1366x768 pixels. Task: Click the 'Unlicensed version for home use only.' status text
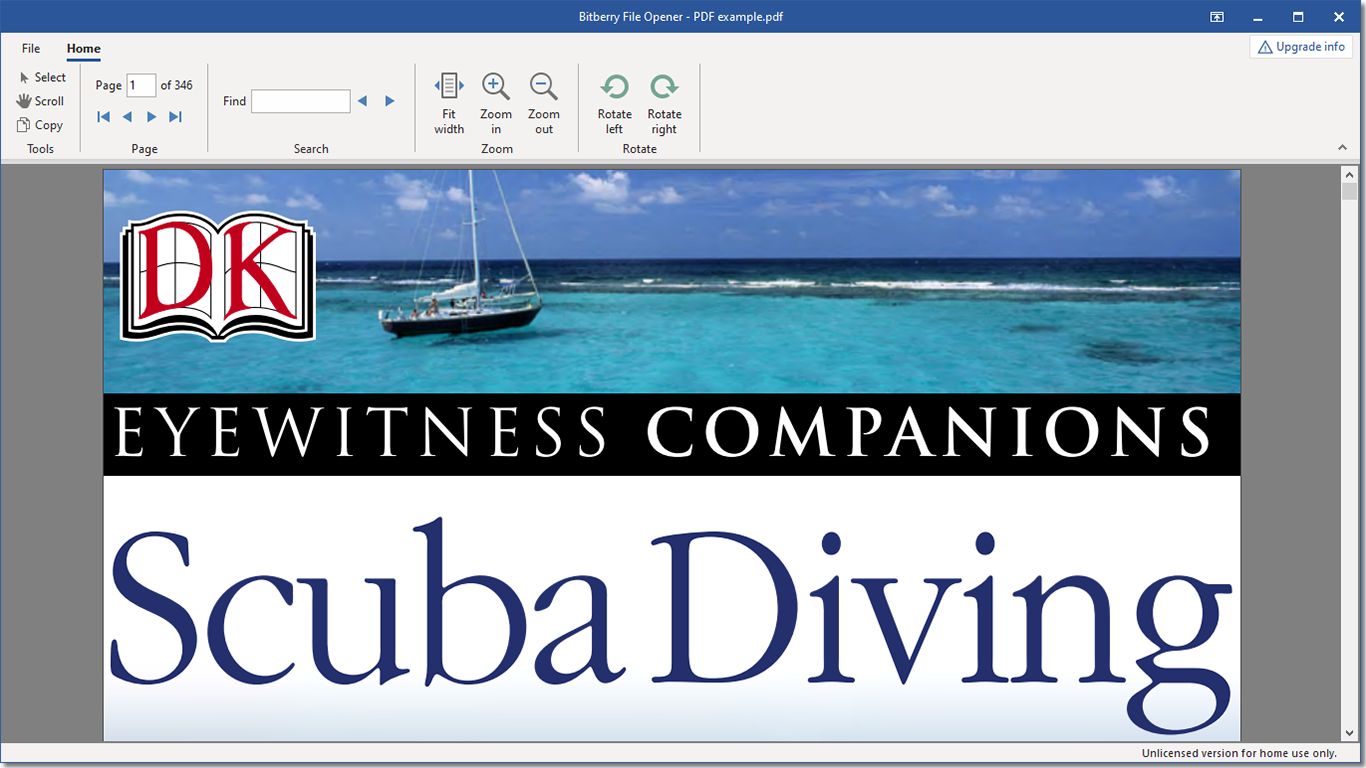(x=1239, y=753)
